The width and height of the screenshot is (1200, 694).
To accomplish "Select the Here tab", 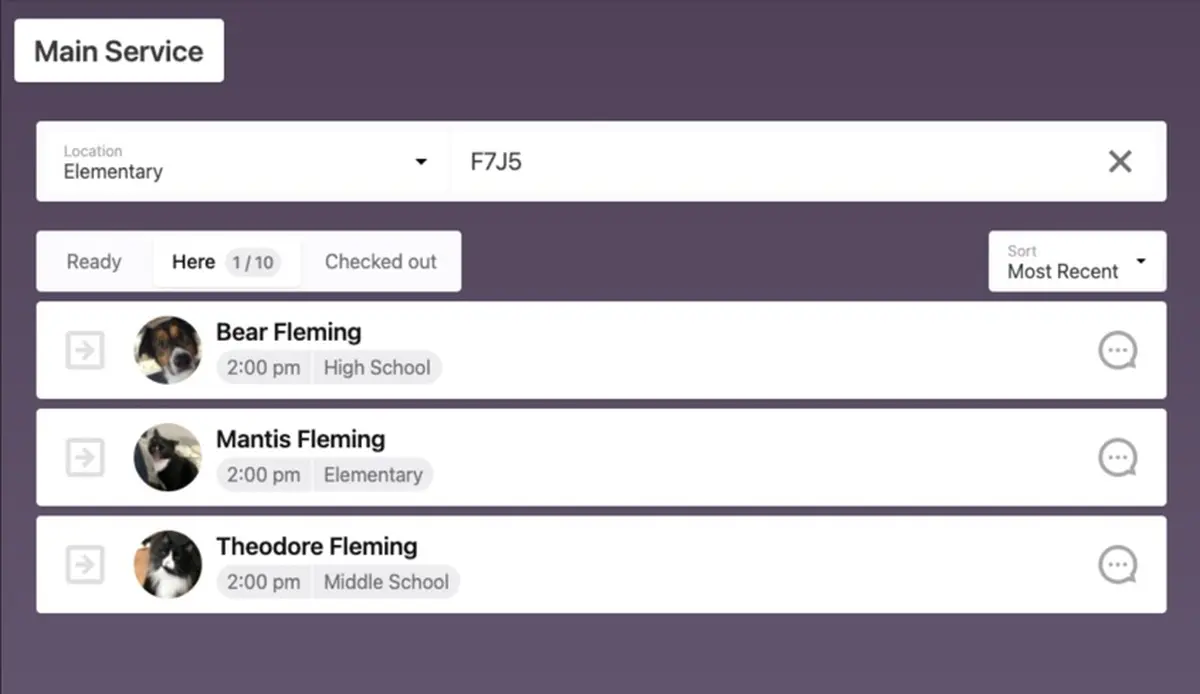I will click(x=226, y=262).
